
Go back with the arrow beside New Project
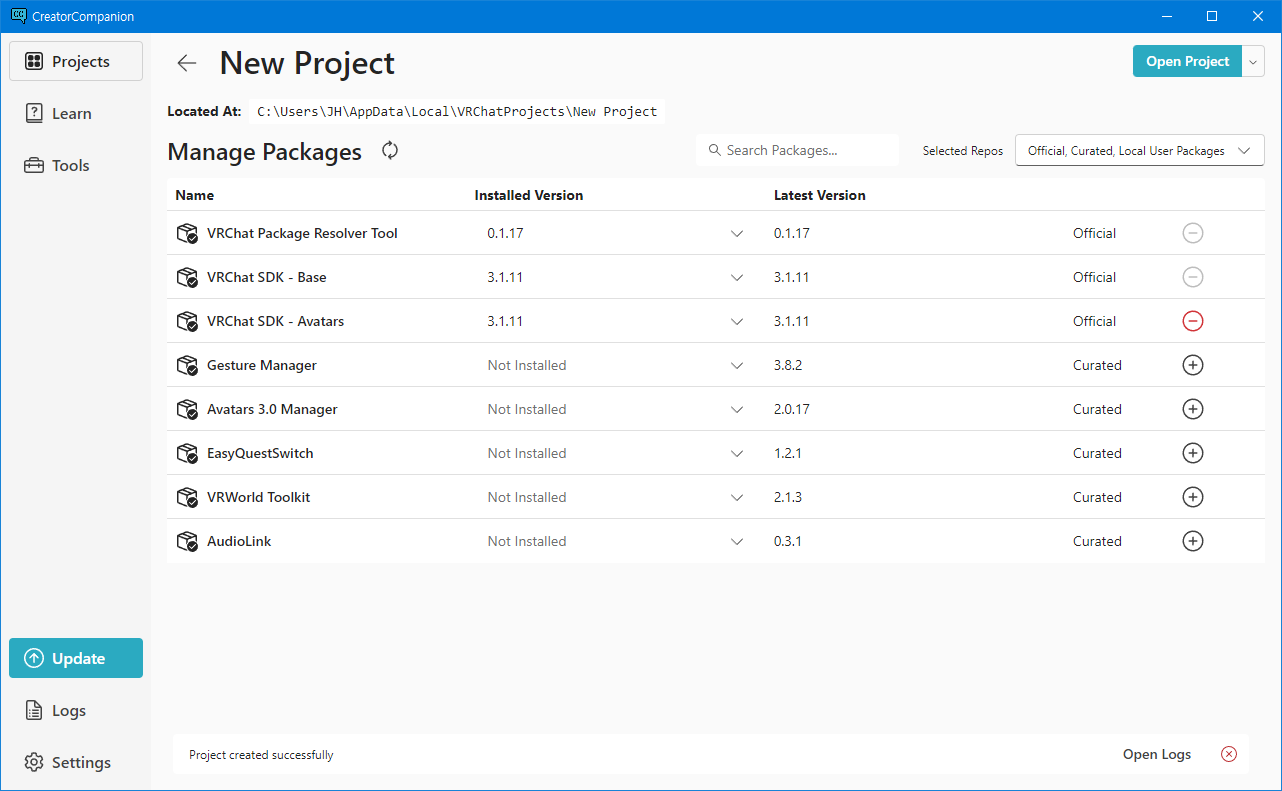coord(186,63)
